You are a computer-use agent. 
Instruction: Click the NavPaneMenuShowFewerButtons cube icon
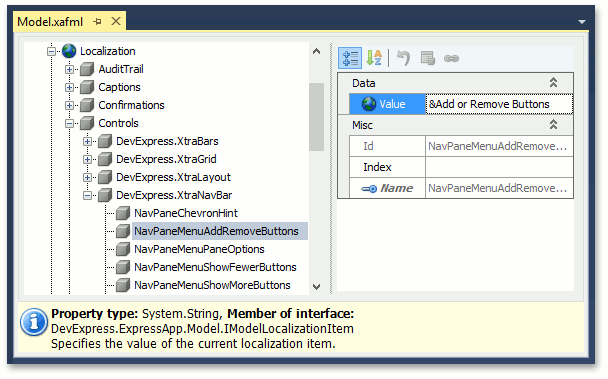click(x=123, y=267)
